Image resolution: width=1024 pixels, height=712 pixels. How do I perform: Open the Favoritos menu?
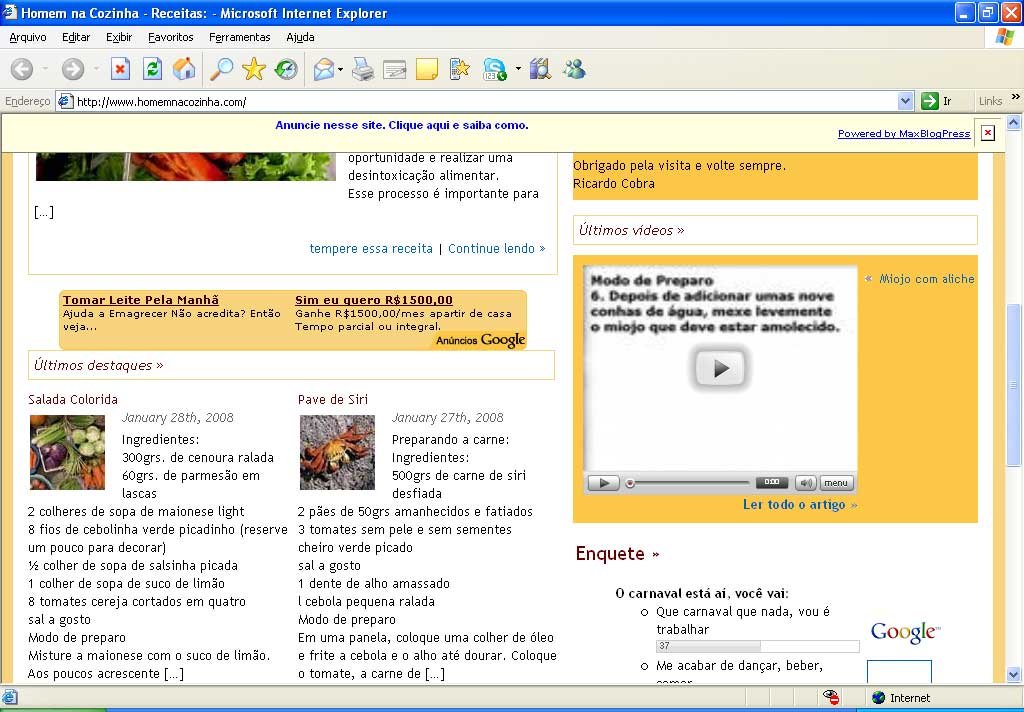(171, 37)
